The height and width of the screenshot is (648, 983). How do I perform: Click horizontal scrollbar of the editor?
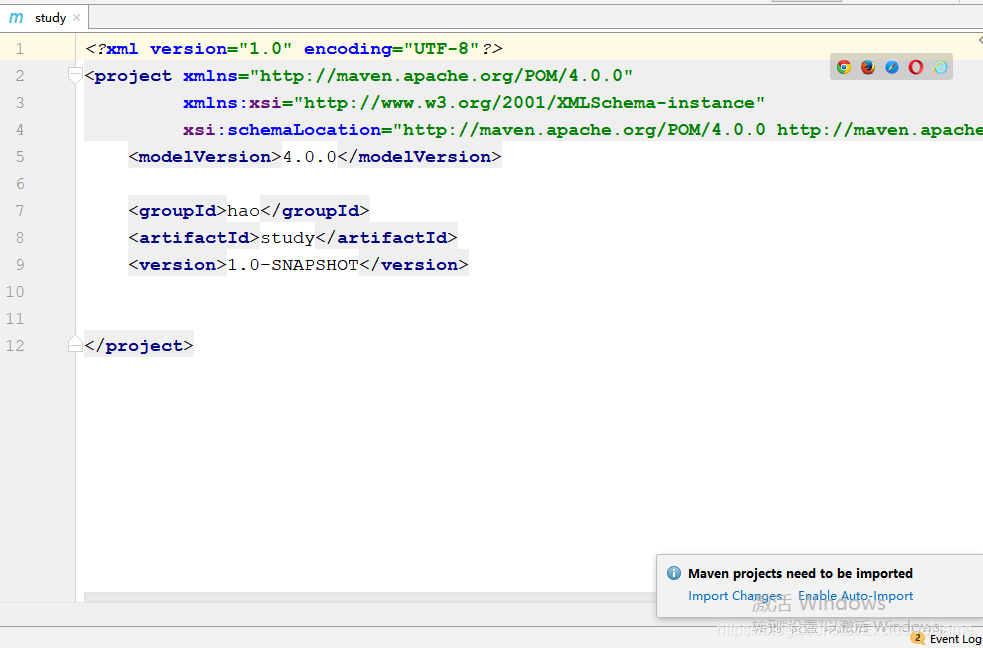(x=370, y=597)
